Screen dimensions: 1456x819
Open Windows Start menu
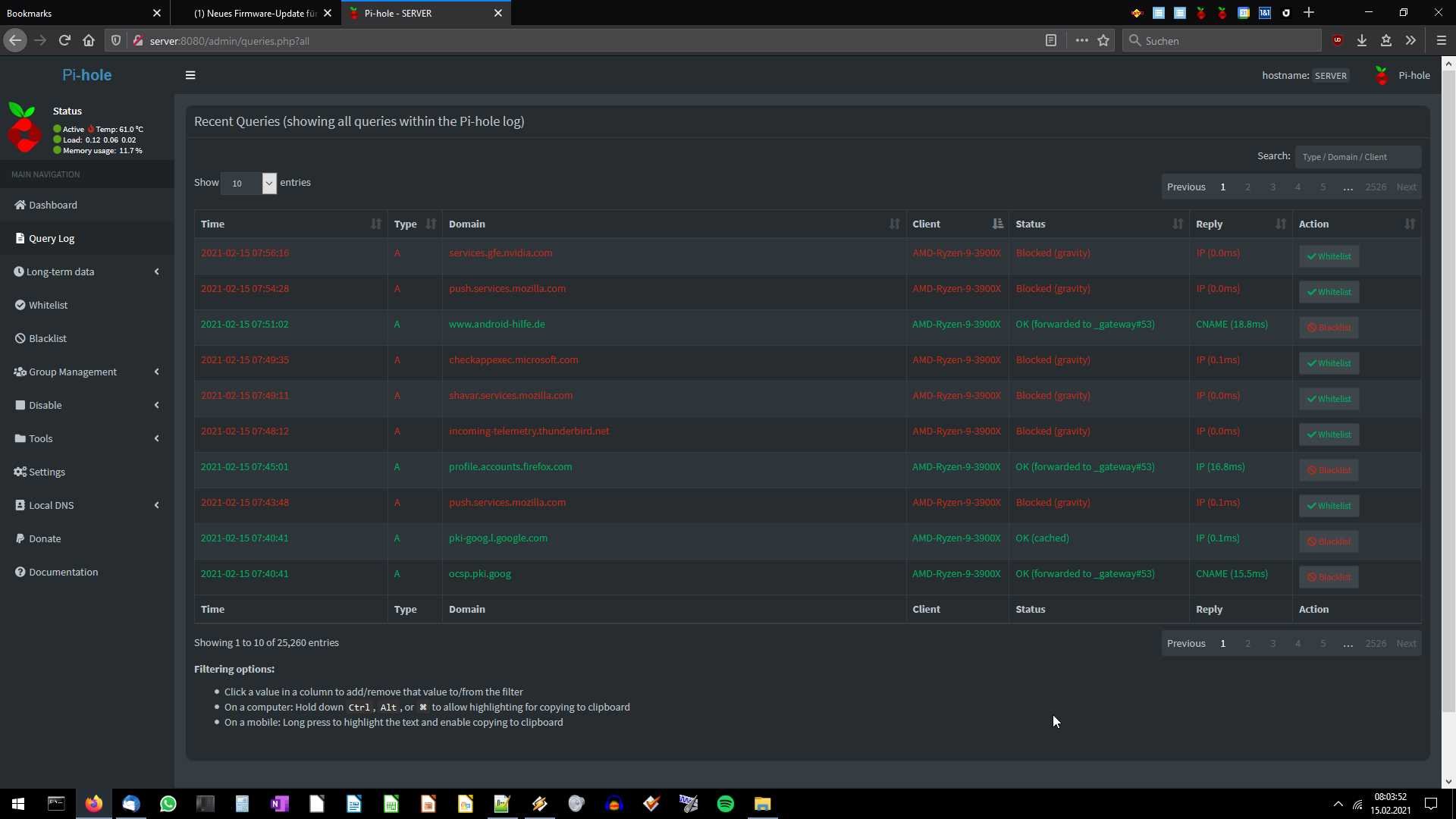(x=18, y=804)
